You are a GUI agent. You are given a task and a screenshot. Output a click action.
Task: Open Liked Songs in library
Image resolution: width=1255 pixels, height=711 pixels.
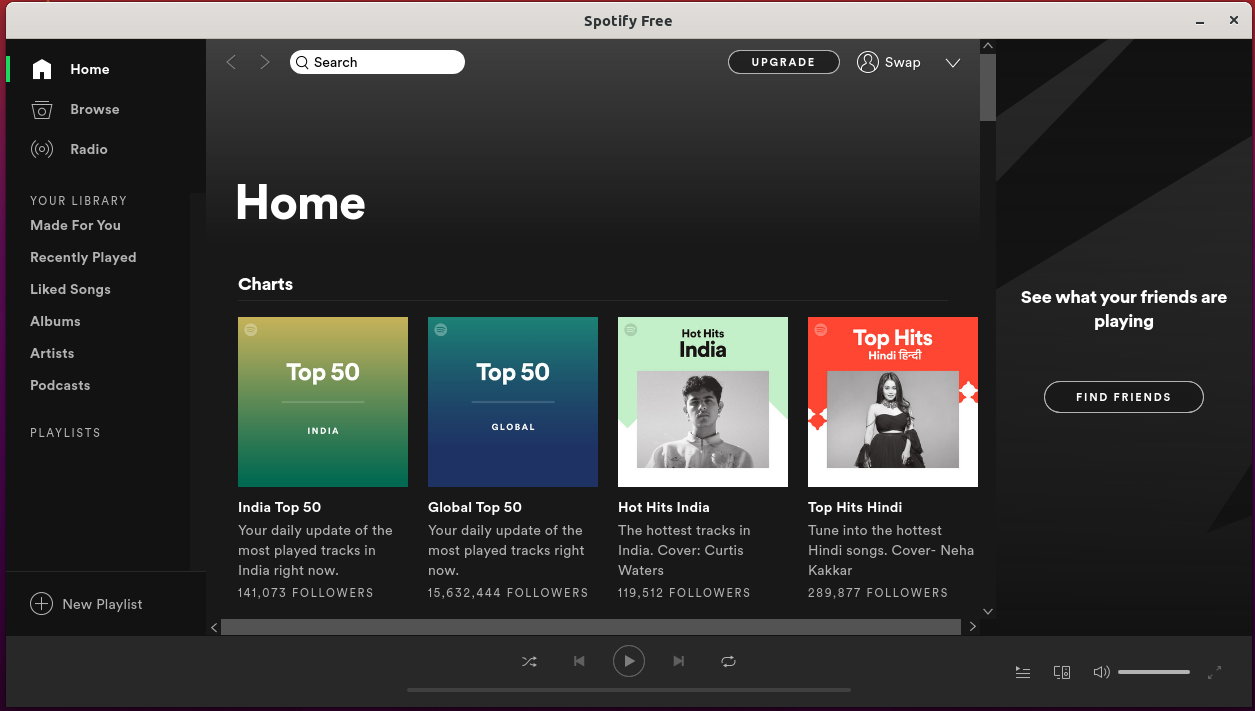pyautogui.click(x=70, y=289)
